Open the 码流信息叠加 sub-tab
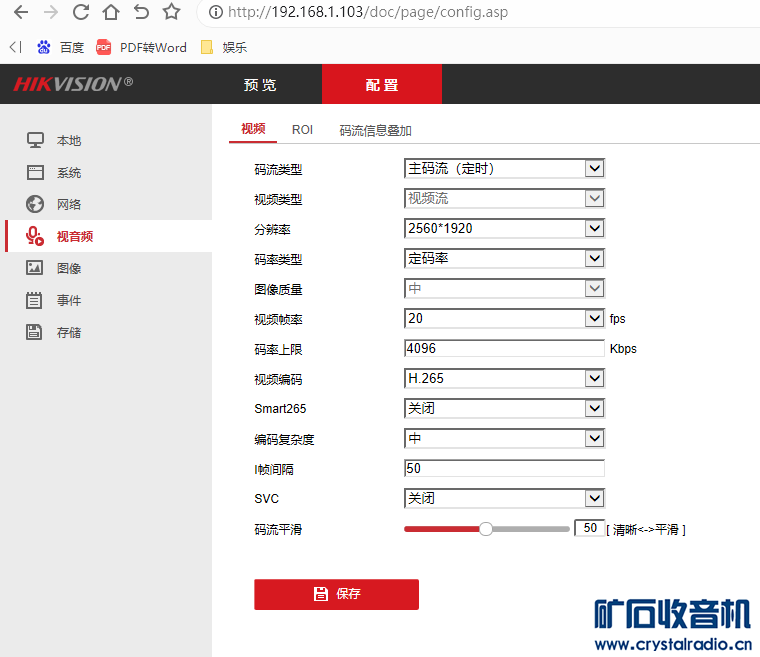 (375, 130)
